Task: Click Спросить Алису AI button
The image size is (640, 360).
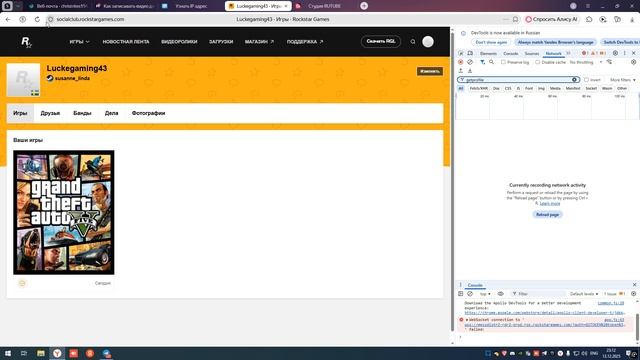Action: (x=552, y=19)
